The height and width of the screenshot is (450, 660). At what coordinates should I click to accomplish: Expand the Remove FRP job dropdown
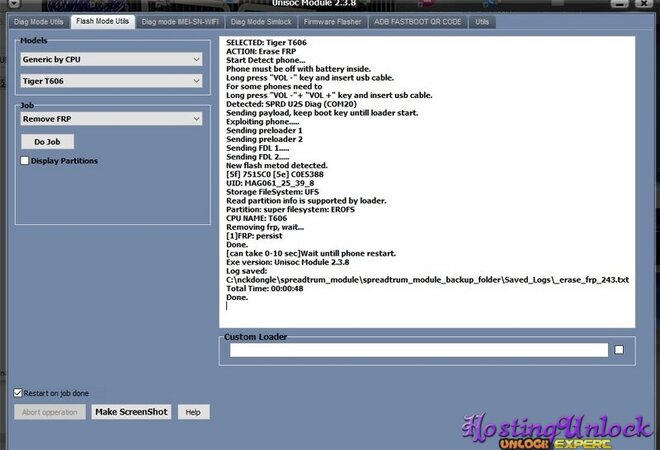(111, 119)
